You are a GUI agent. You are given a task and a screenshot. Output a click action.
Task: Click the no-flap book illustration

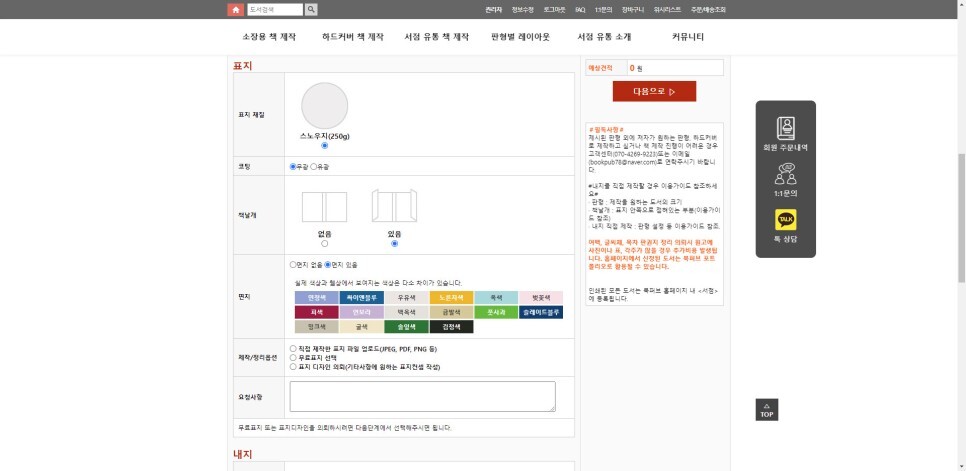coord(325,207)
